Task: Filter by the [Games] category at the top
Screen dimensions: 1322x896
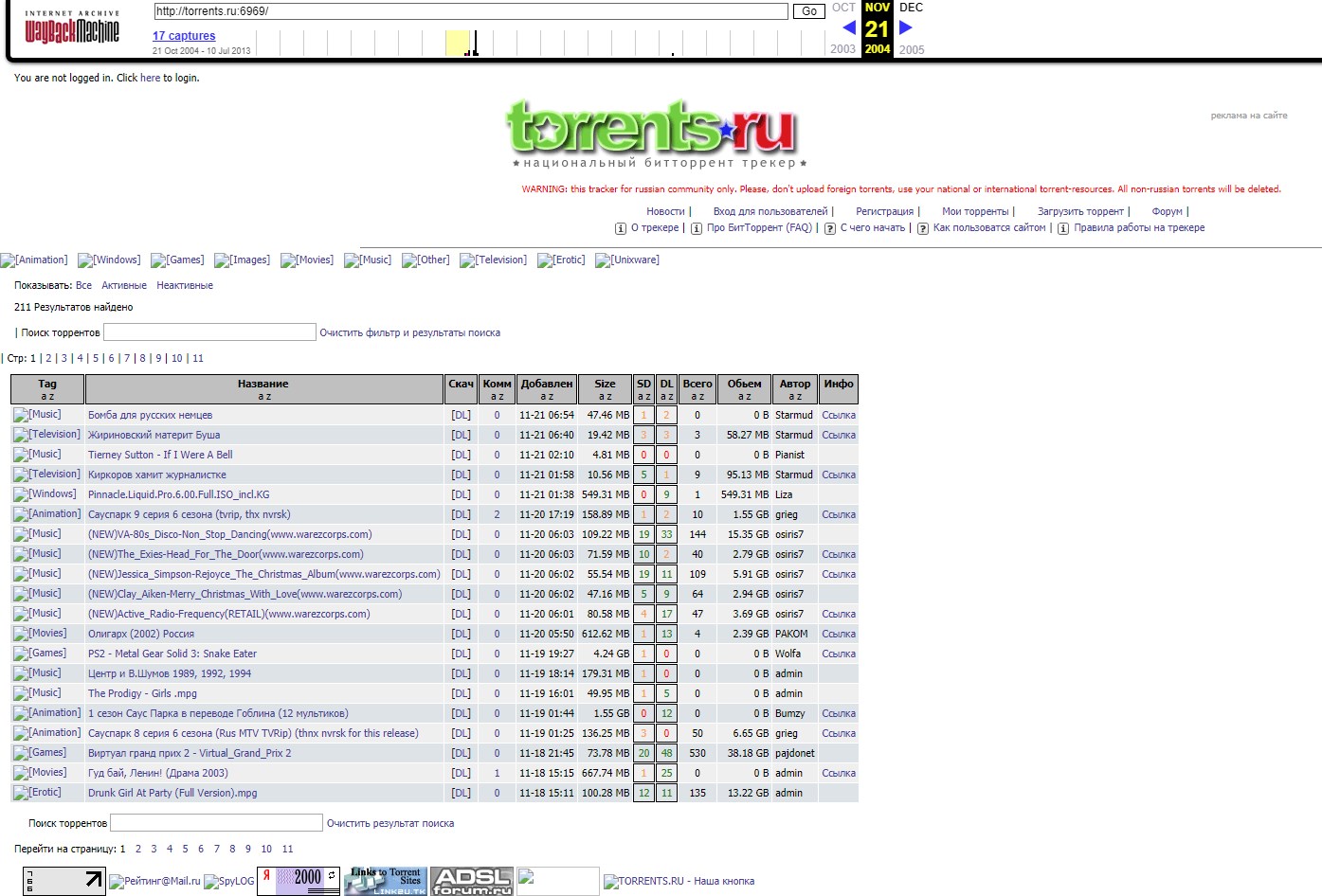Action: [x=177, y=260]
